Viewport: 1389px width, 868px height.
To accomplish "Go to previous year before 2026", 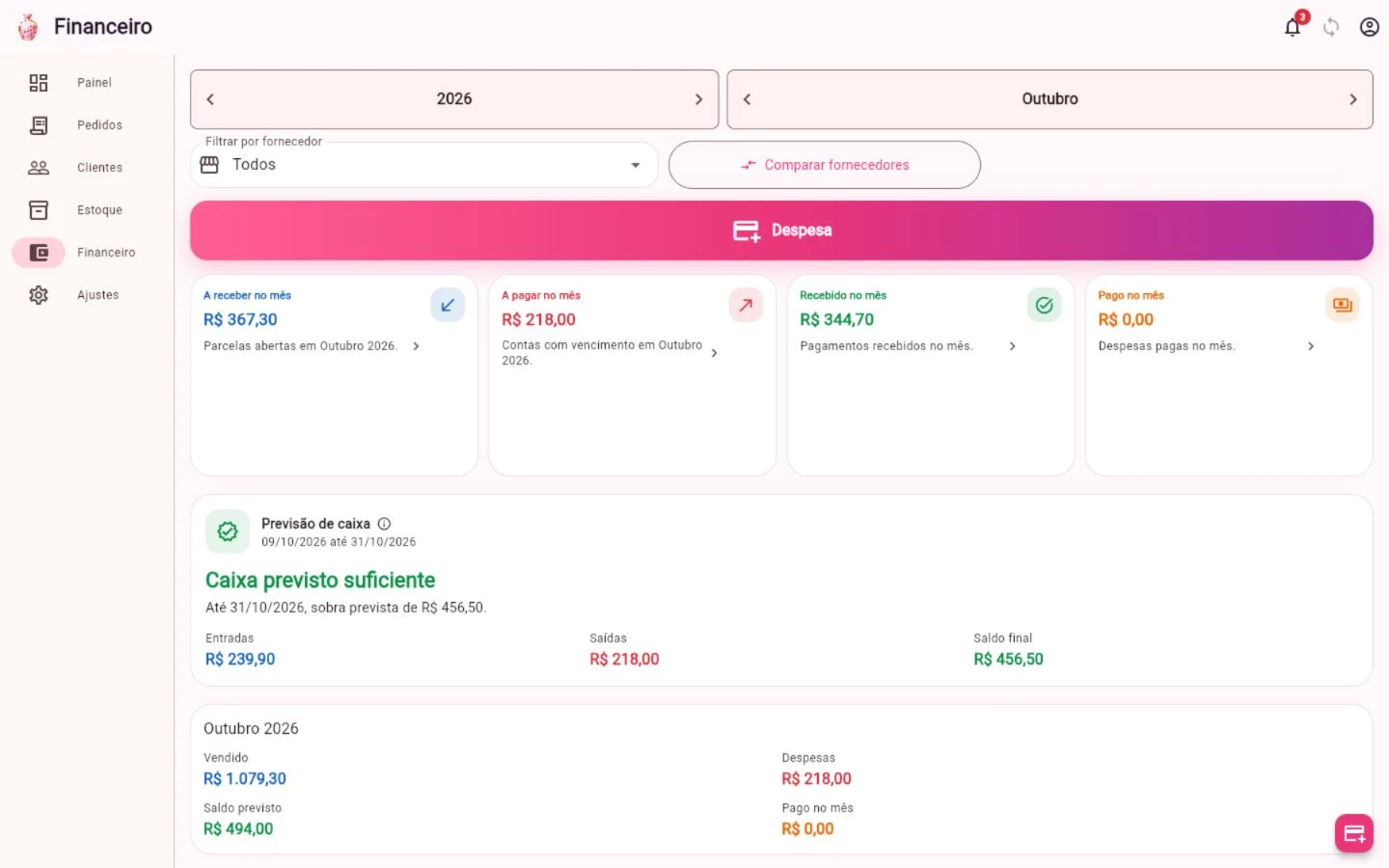I will [x=210, y=99].
